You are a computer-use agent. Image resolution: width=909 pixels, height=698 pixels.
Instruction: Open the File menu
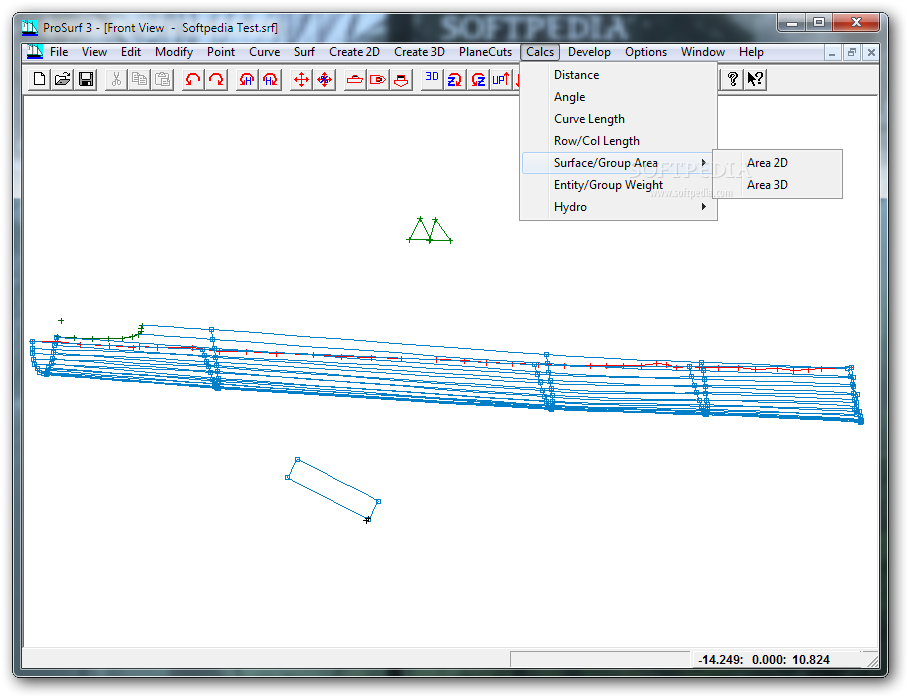pyautogui.click(x=59, y=52)
